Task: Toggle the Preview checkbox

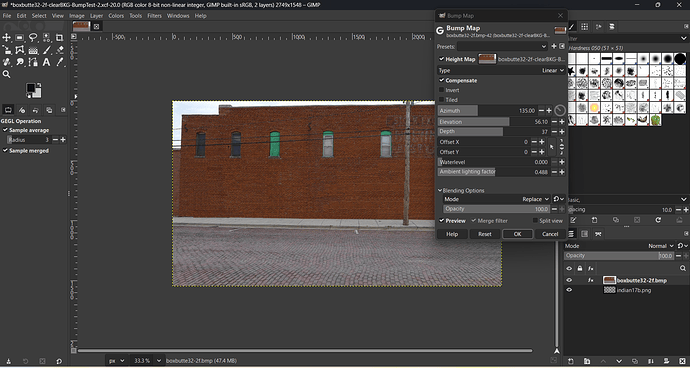Action: (x=442, y=221)
